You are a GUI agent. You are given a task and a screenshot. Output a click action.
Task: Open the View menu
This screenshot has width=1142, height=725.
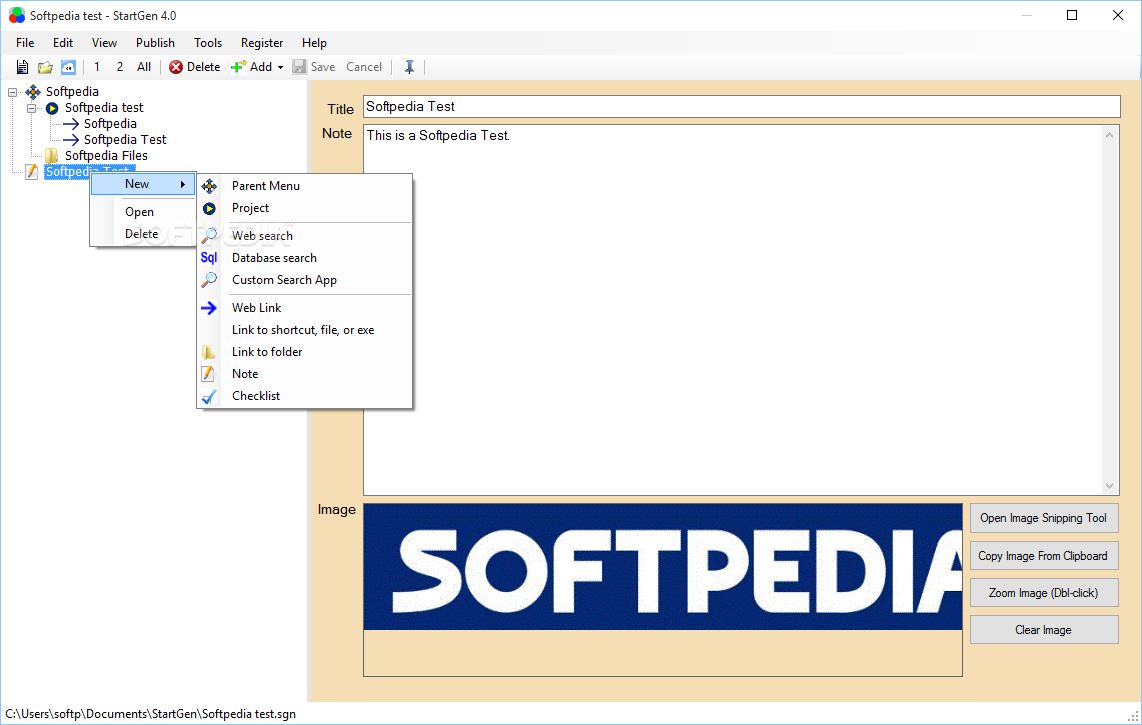[x=104, y=43]
